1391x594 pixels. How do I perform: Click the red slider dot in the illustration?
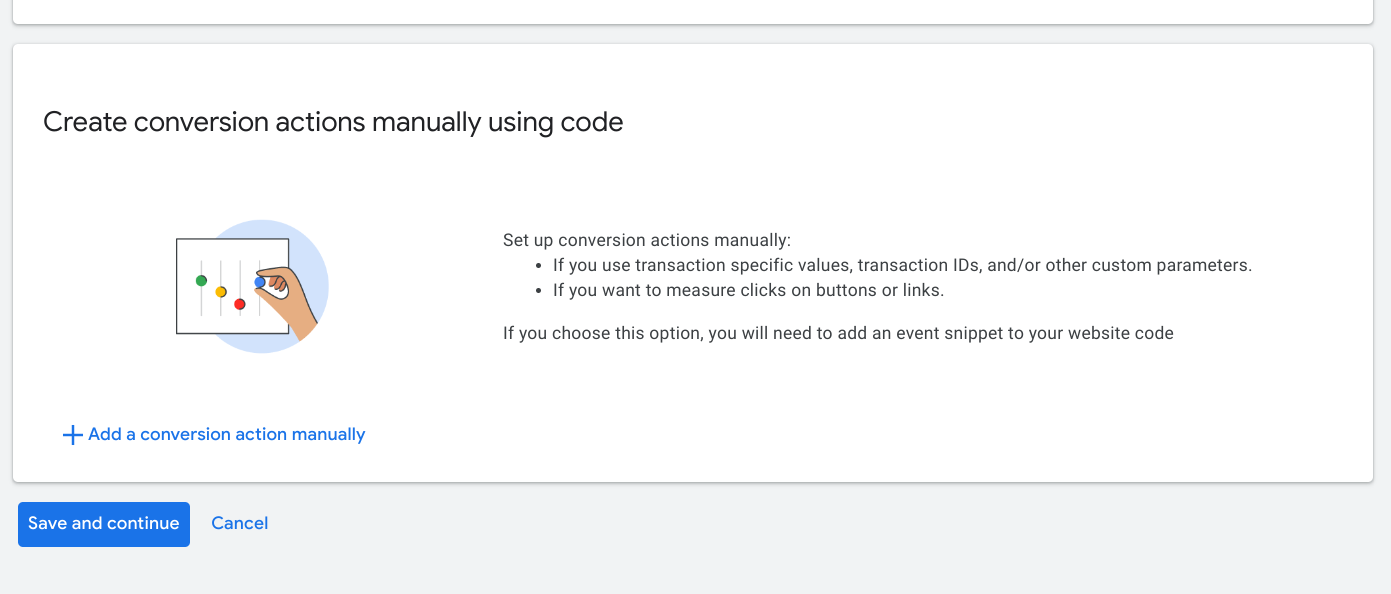(240, 304)
